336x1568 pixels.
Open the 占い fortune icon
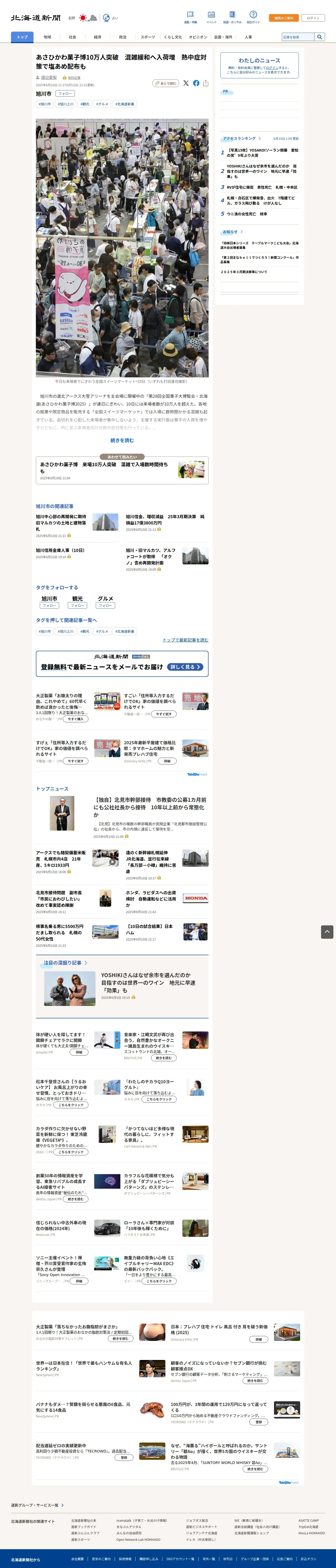(106, 18)
